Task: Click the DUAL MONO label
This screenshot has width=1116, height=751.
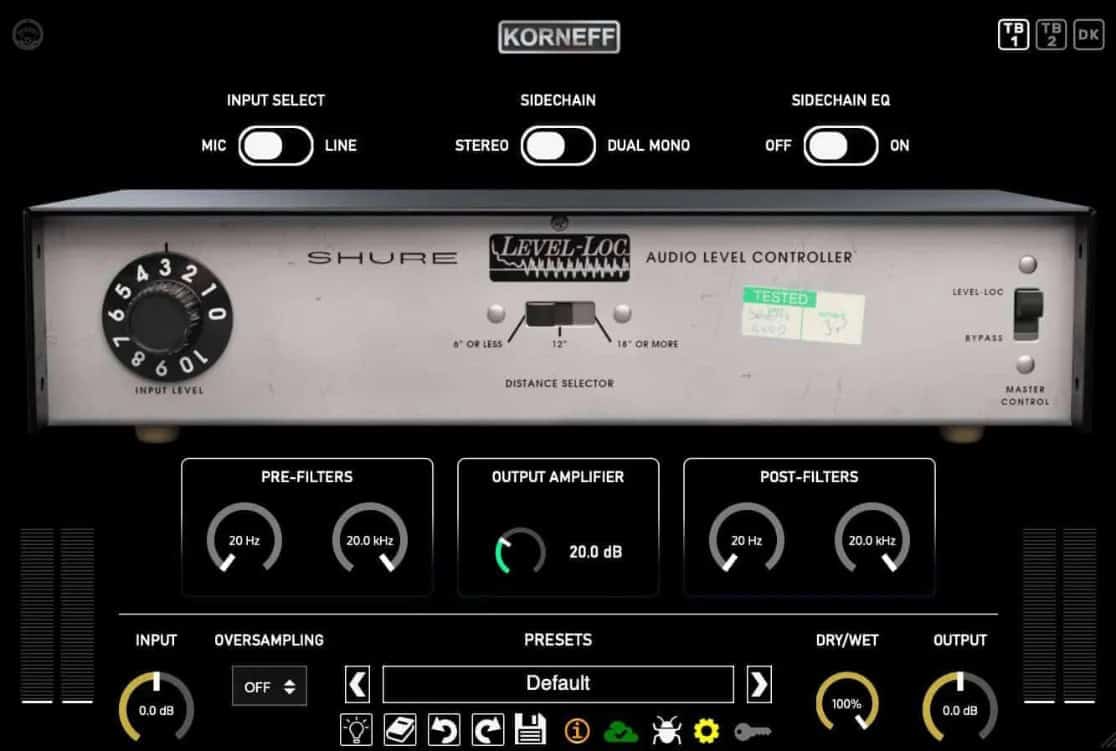Action: [648, 146]
